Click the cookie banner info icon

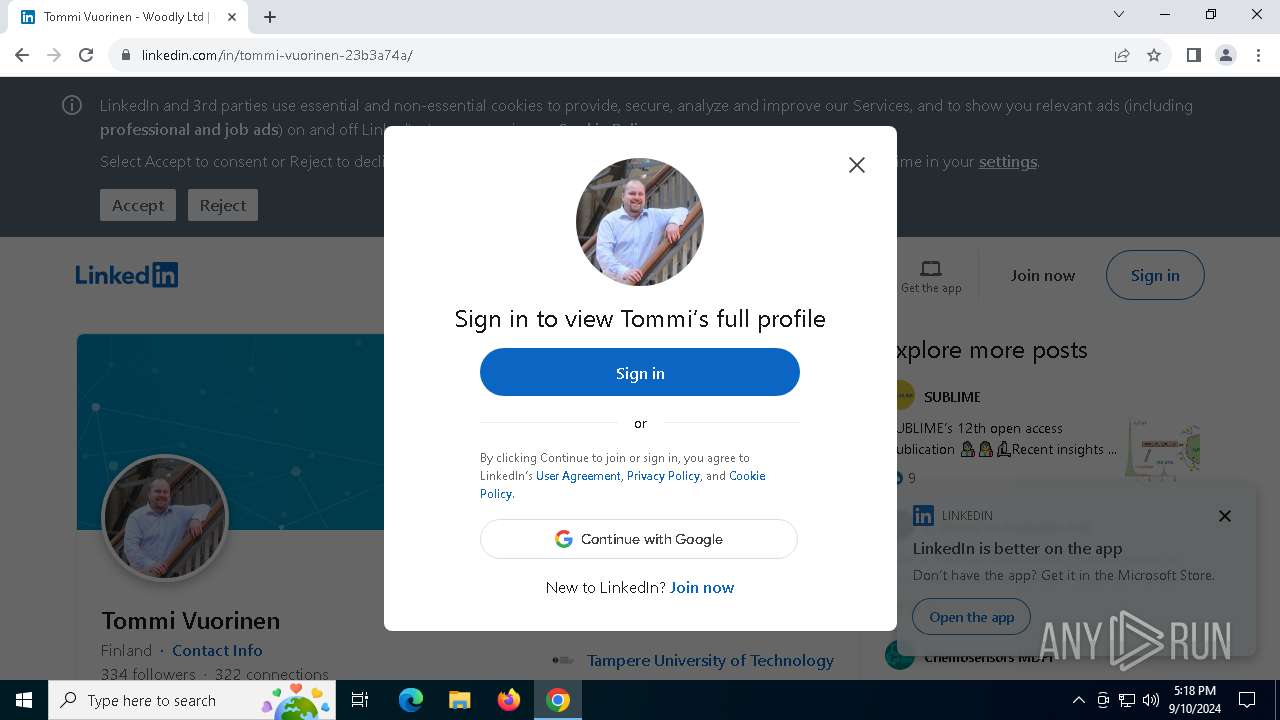72,105
